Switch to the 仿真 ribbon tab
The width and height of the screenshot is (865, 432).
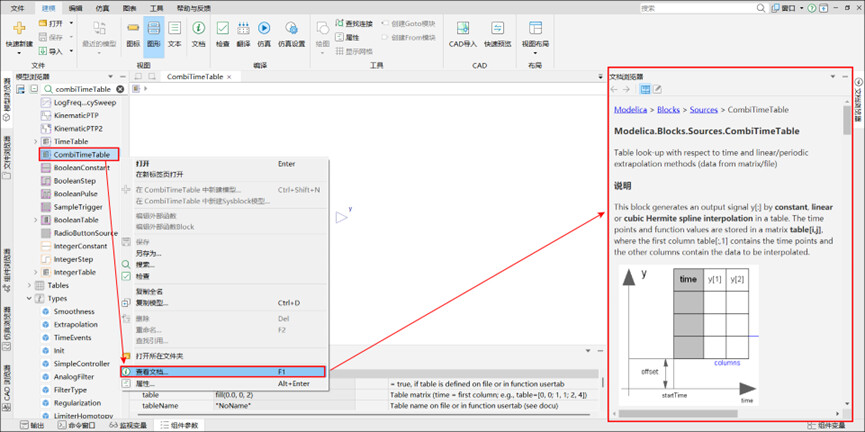pyautogui.click(x=103, y=8)
